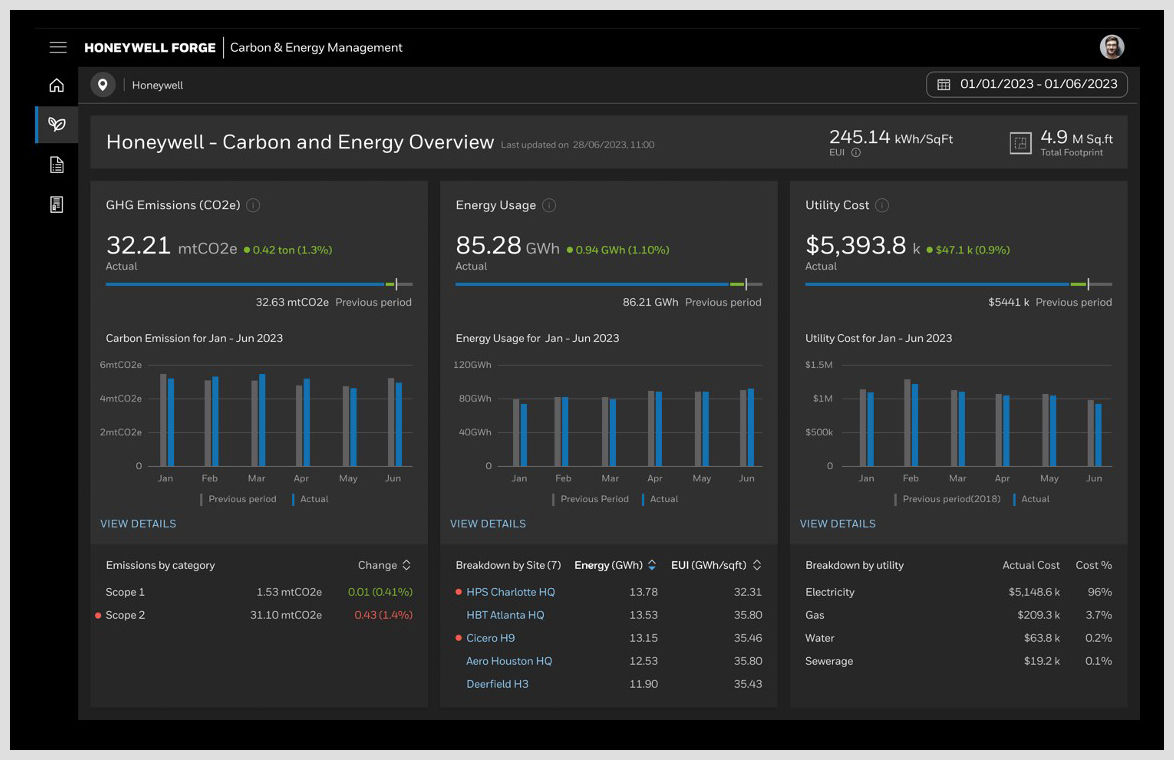Click the location pin icon beside Honeywell
The height and width of the screenshot is (760, 1174).
pyautogui.click(x=103, y=85)
